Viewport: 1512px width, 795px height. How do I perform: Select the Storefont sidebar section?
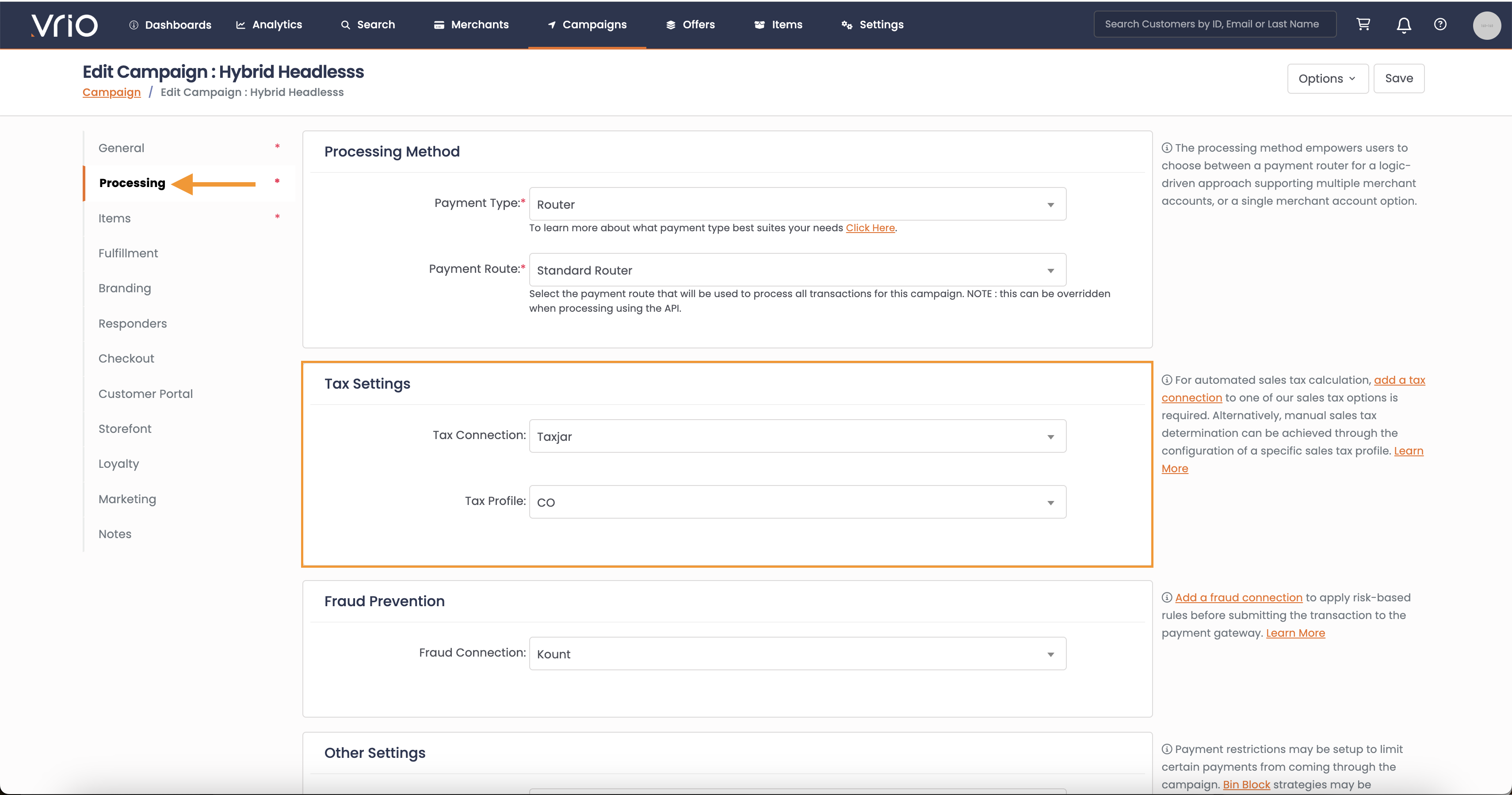(x=188, y=428)
